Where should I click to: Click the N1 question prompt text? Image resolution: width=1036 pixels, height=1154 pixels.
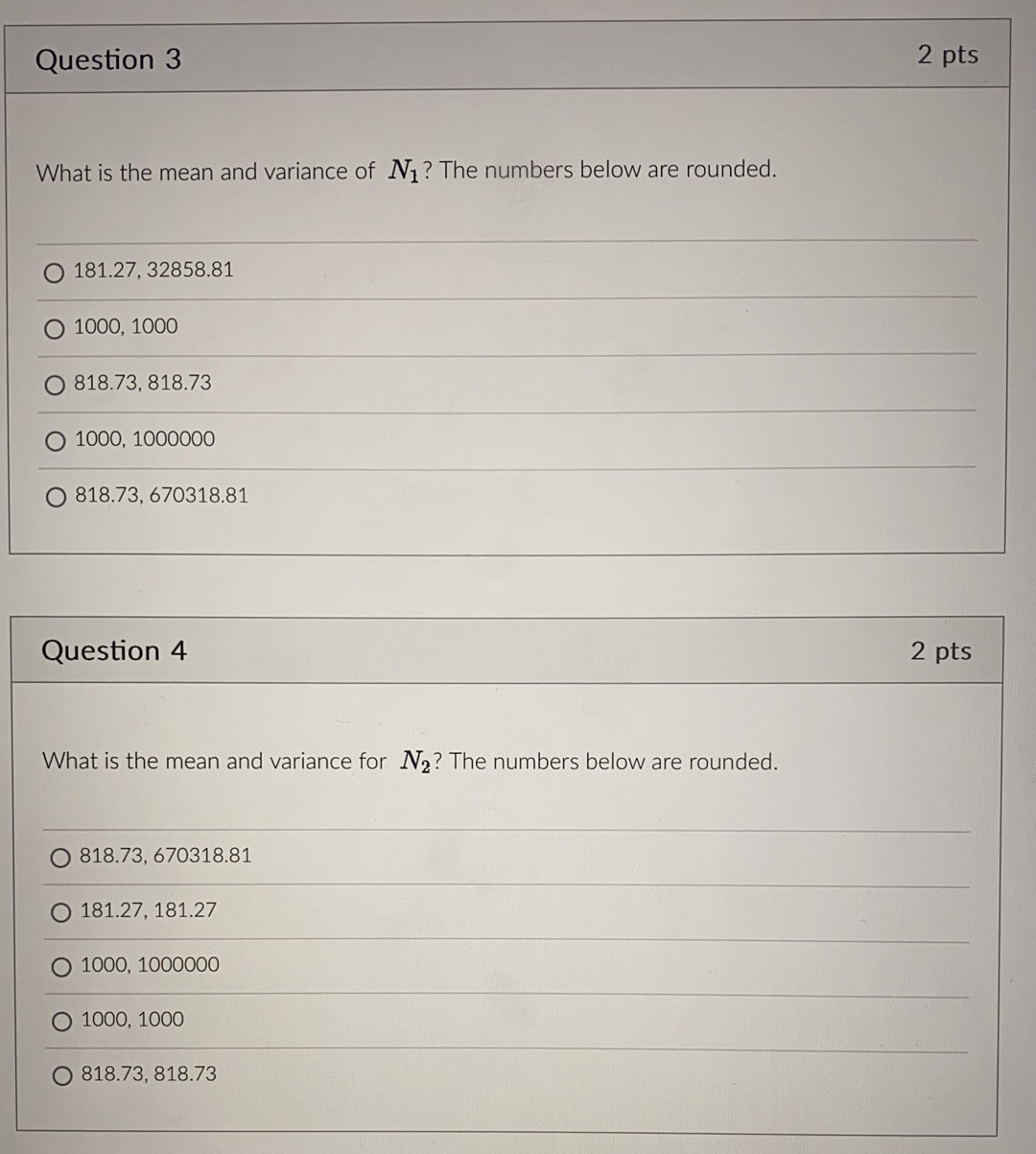pos(405,171)
